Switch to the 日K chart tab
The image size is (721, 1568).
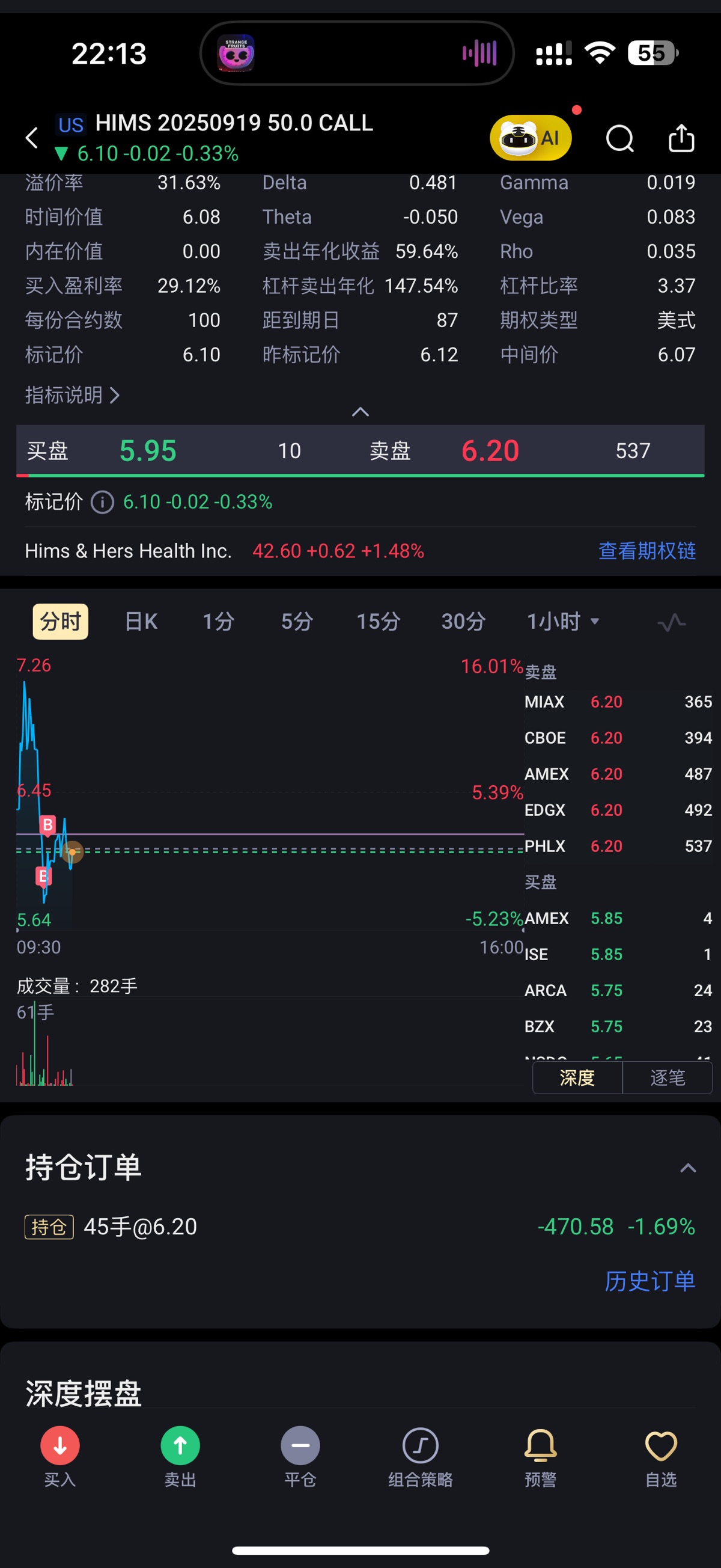tap(141, 622)
